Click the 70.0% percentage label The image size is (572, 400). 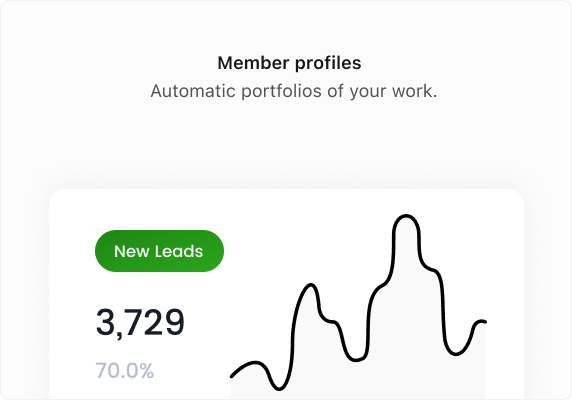(125, 370)
